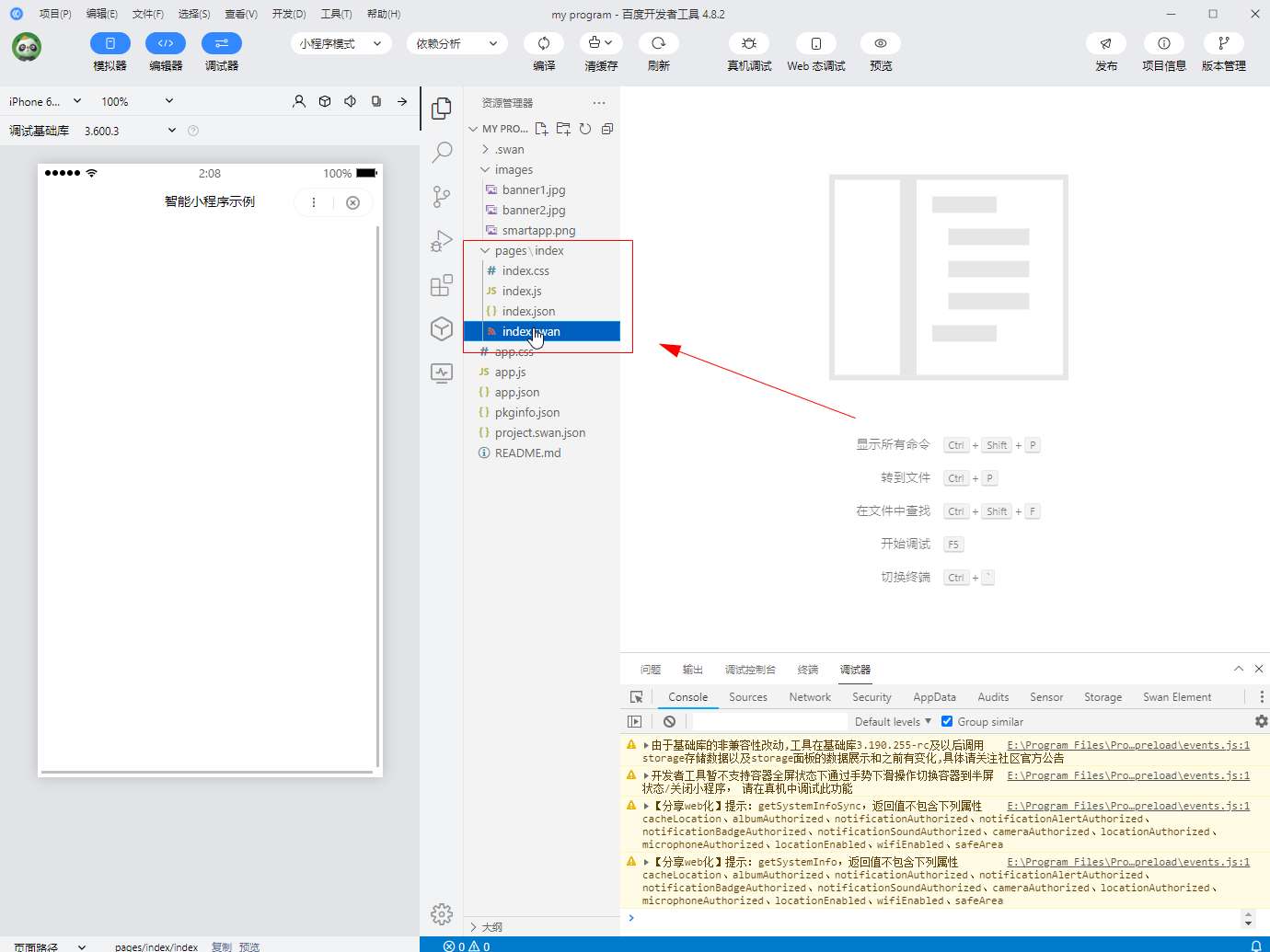The image size is (1270, 952).
Task: Toggle Group similar checkbox
Action: (947, 721)
